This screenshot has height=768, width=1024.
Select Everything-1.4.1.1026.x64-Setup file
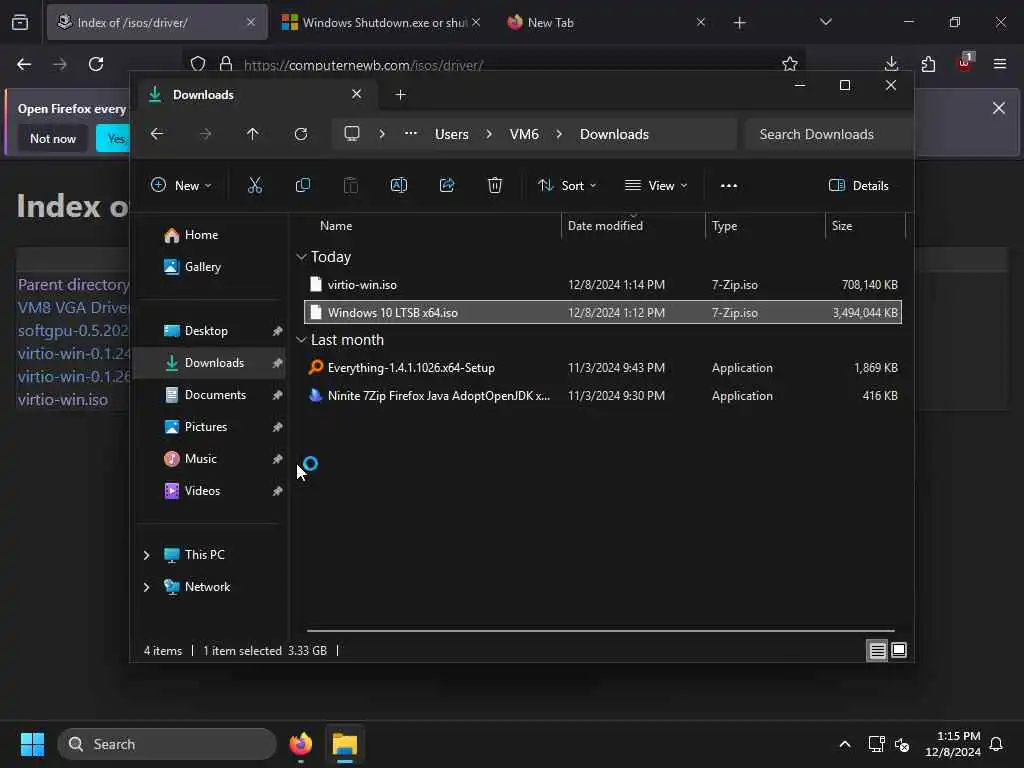click(x=603, y=368)
